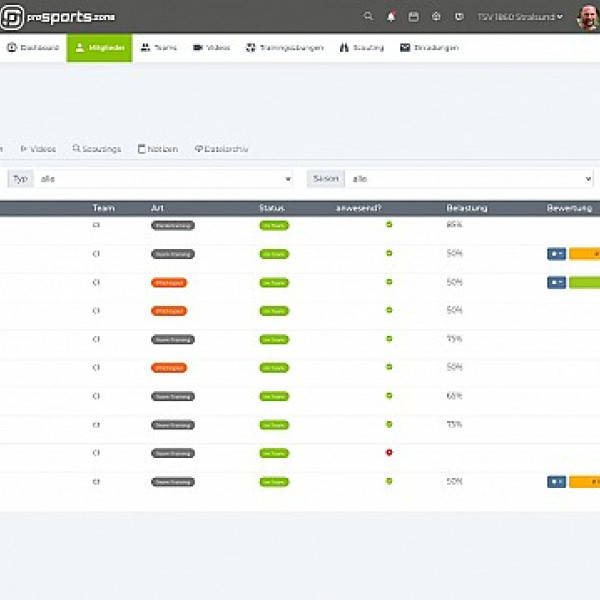
Task: Open the search magnifier in header
Action: (x=368, y=16)
